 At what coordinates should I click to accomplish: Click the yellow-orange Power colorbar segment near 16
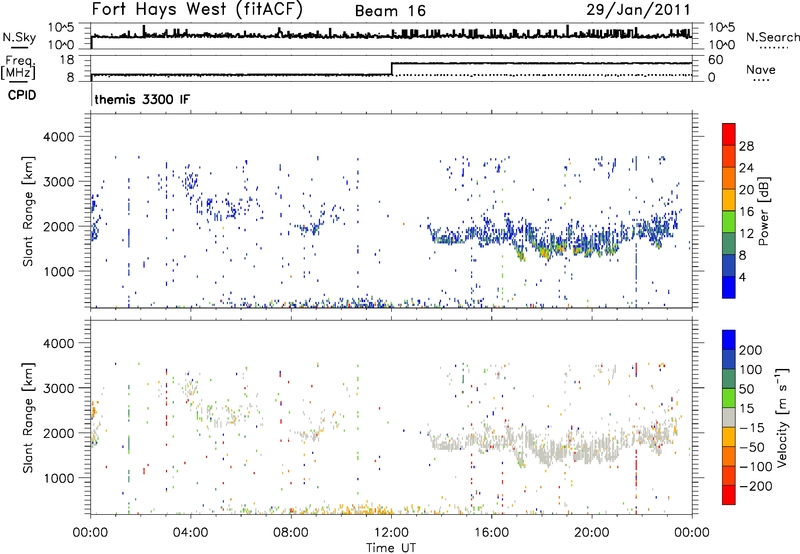tap(729, 200)
